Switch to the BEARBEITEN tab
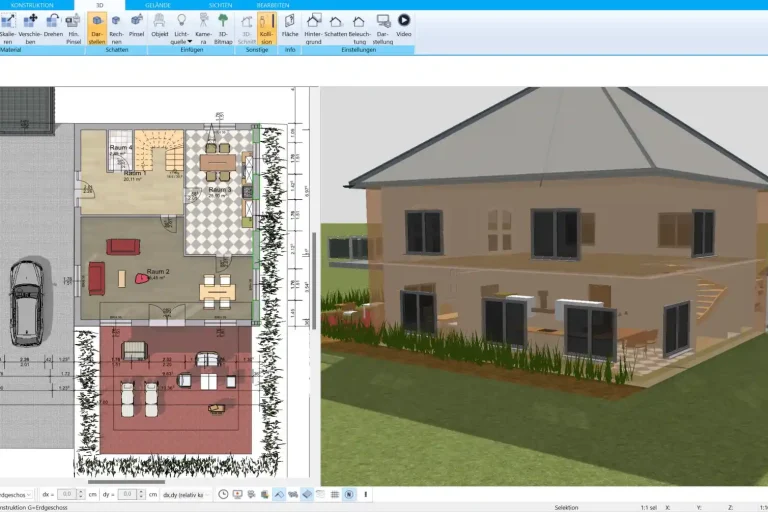 pyautogui.click(x=273, y=5)
